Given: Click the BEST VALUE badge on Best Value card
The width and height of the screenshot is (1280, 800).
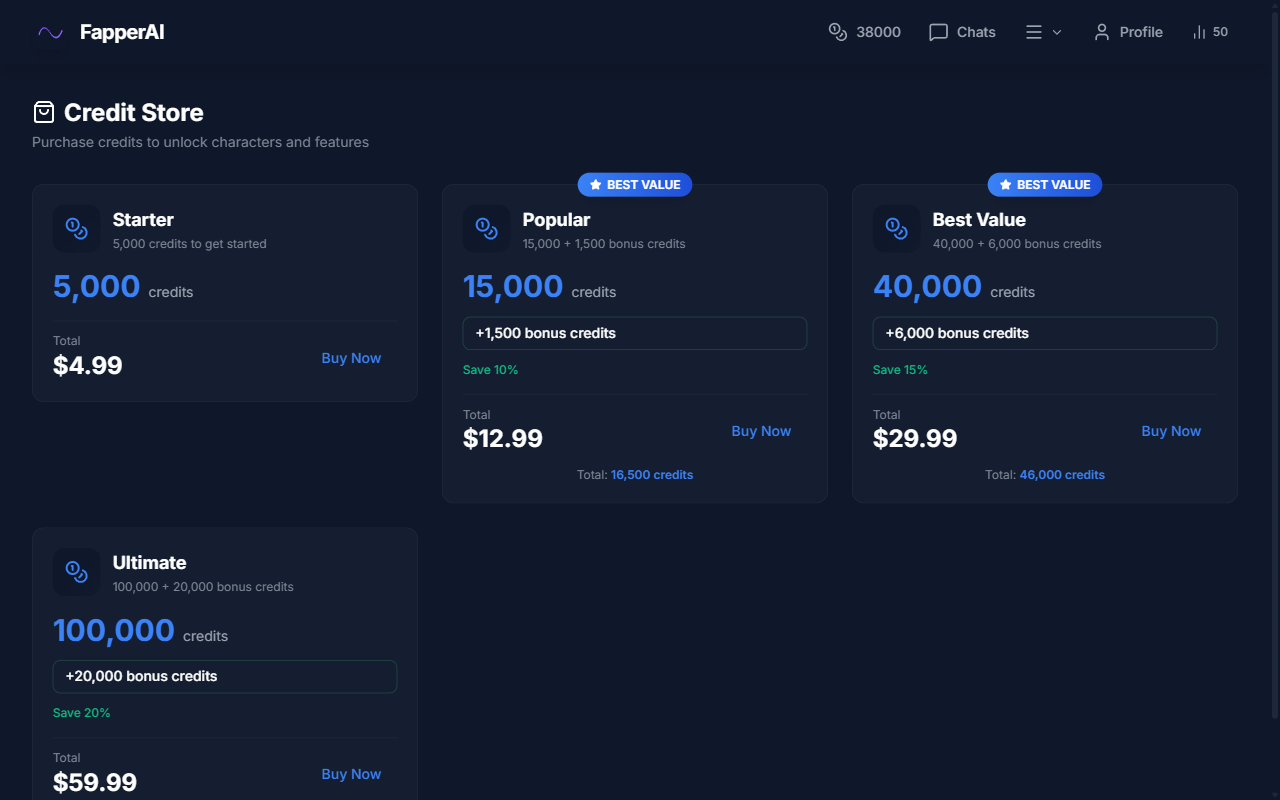Looking at the screenshot, I should (x=1044, y=184).
